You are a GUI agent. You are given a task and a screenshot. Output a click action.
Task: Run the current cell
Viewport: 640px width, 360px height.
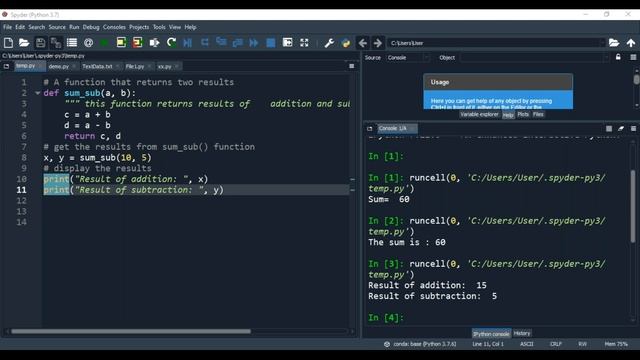coord(121,42)
